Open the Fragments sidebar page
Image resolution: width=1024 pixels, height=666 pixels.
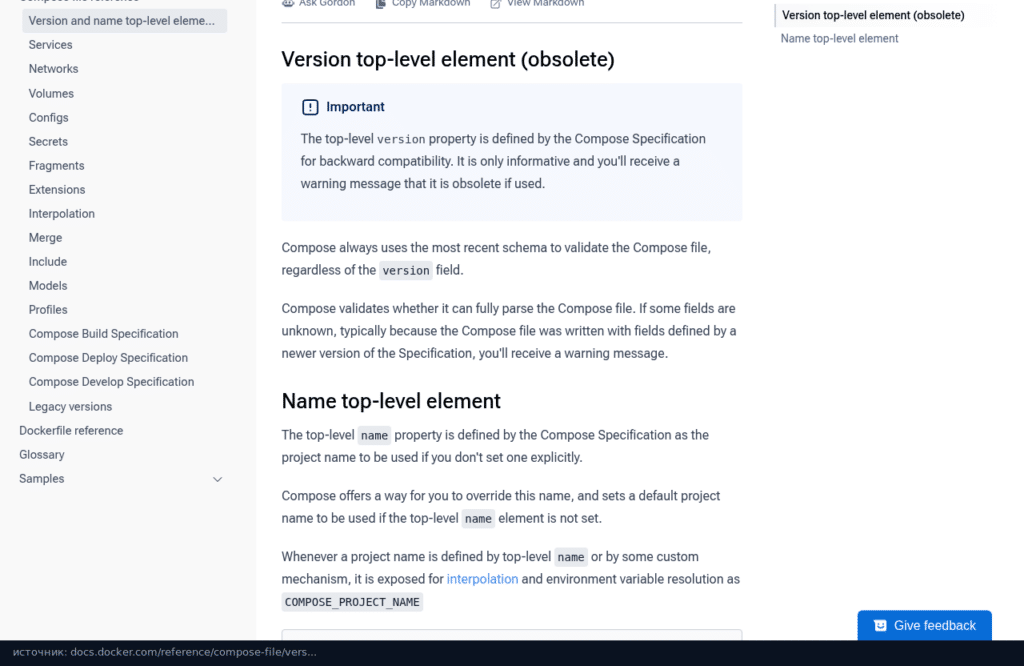pyautogui.click(x=56, y=166)
